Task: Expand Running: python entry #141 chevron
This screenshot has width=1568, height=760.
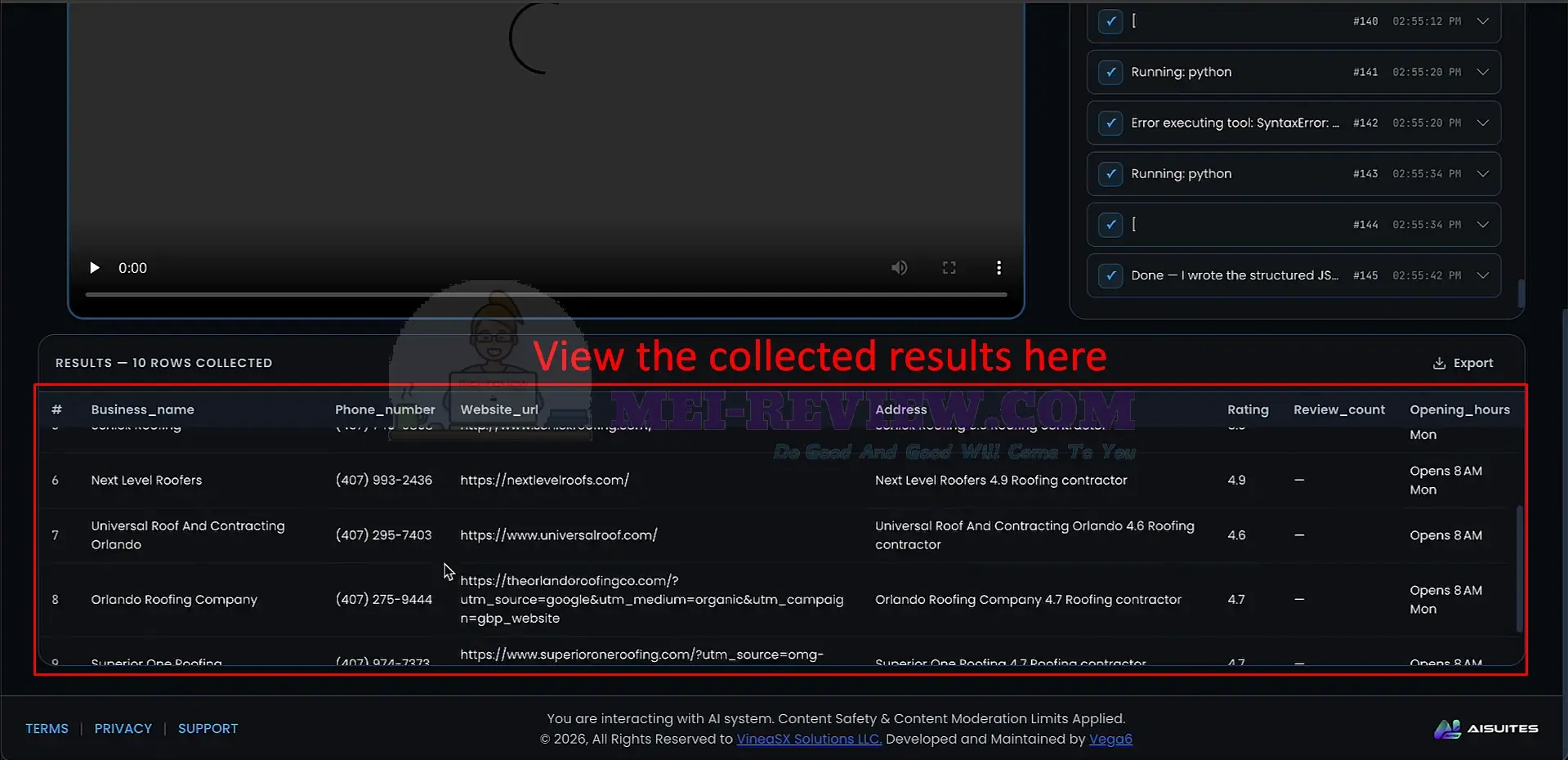Action: (1482, 72)
